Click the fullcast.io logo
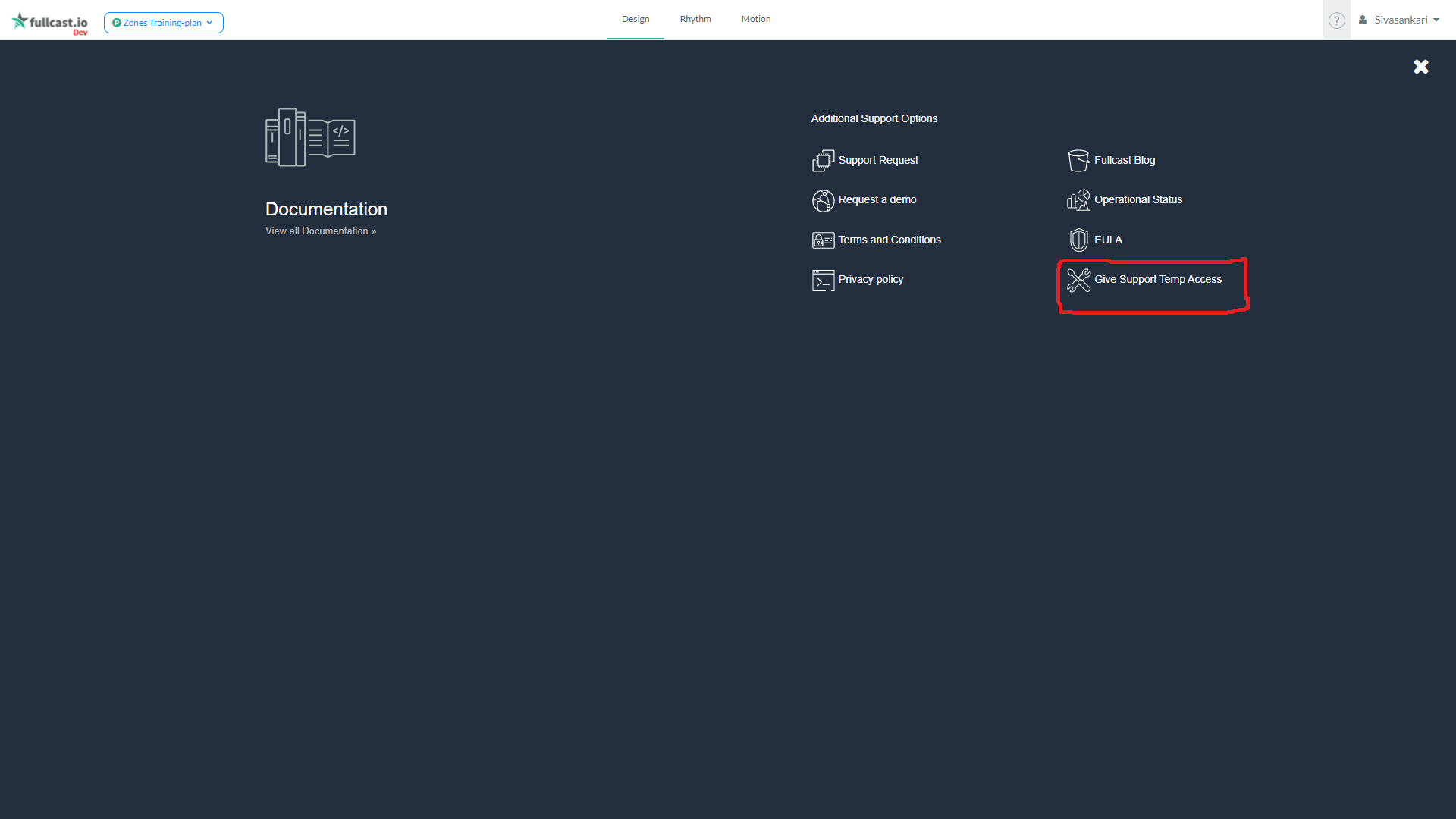 click(50, 22)
